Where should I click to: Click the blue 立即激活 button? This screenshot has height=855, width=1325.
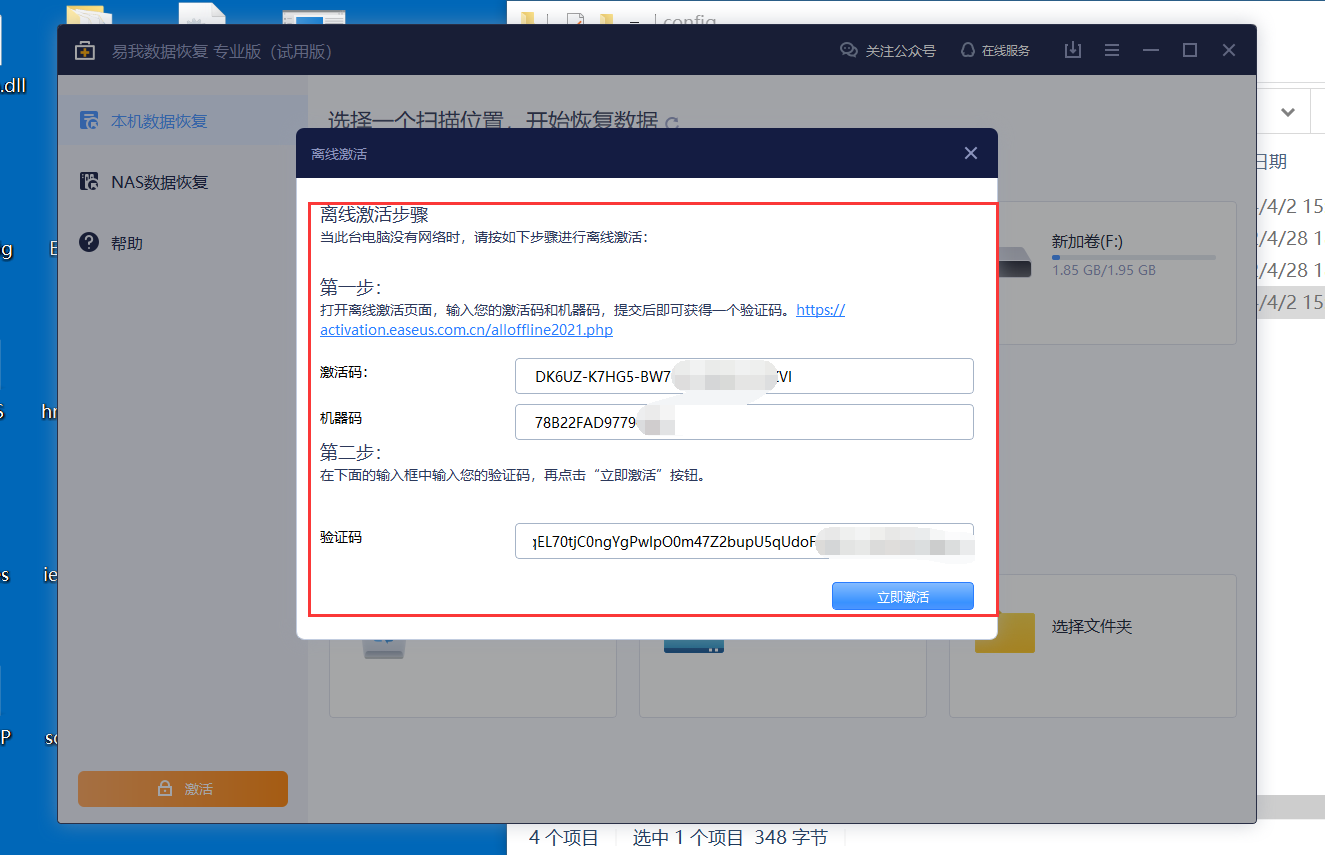903,596
